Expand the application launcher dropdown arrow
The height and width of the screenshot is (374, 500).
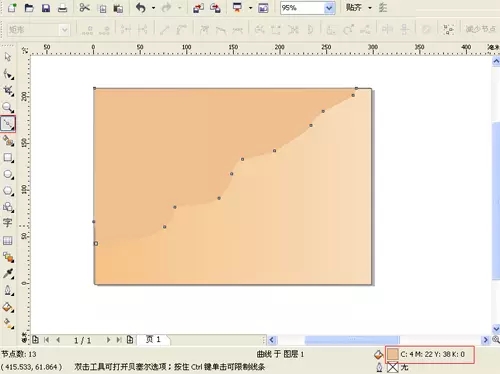tap(250, 8)
